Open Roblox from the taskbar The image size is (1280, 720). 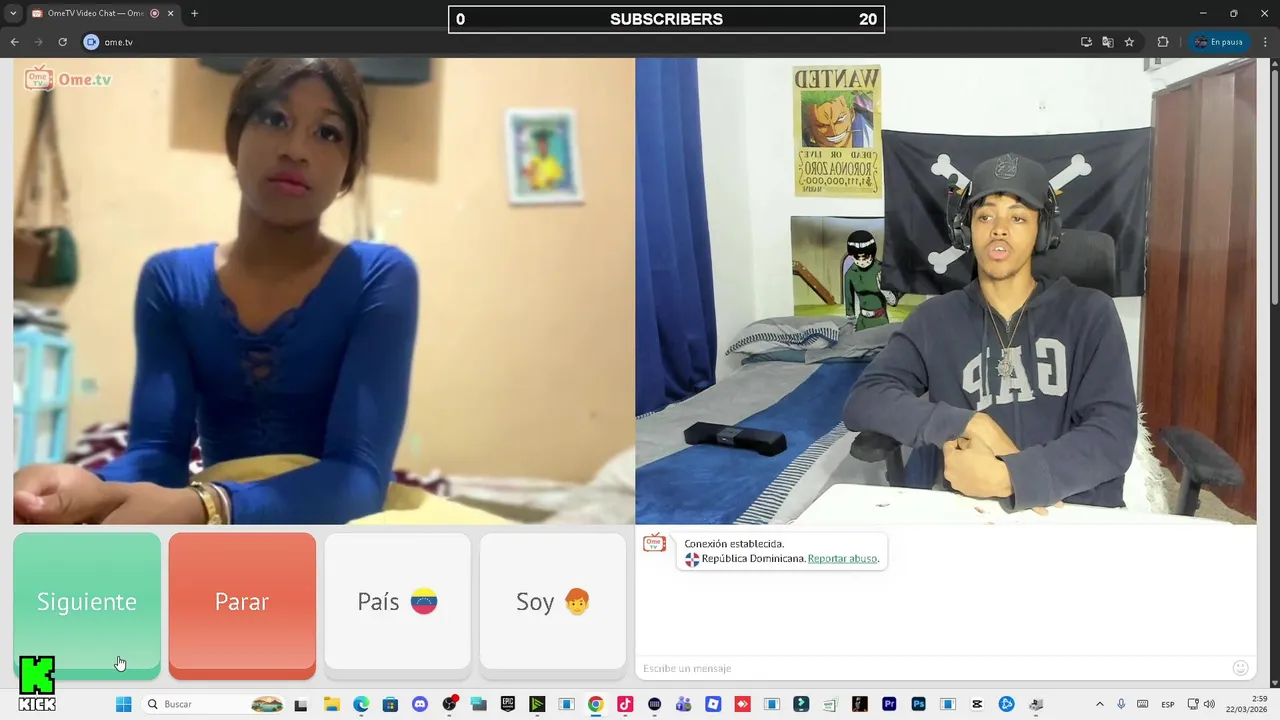pos(713,704)
